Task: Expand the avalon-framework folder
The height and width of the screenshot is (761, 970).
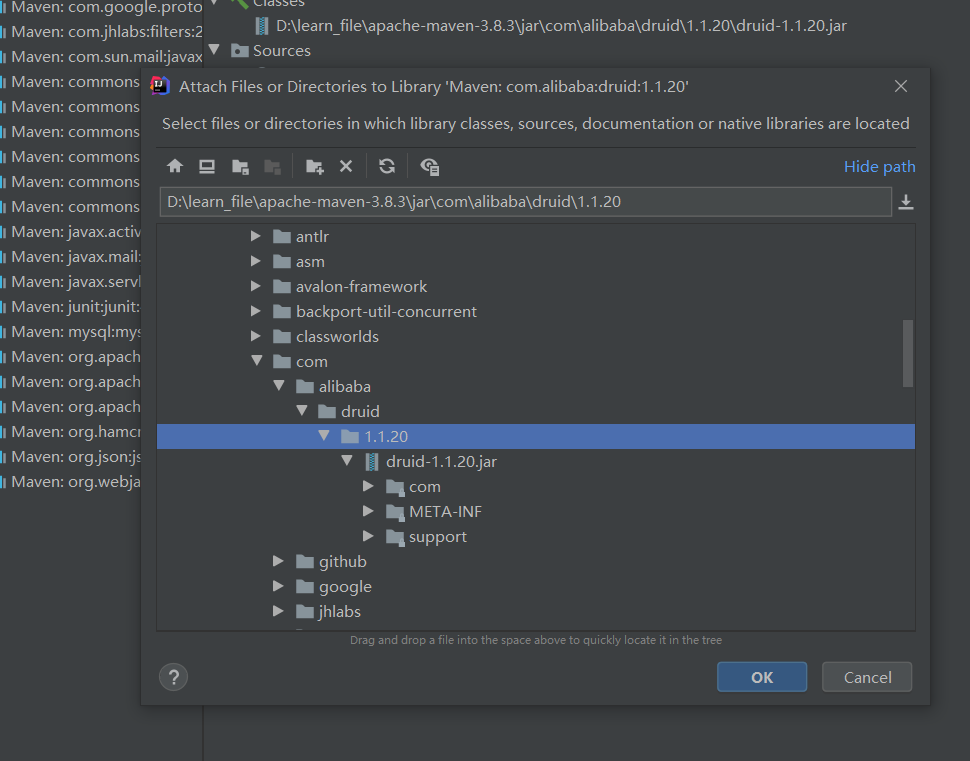Action: pyautogui.click(x=255, y=286)
